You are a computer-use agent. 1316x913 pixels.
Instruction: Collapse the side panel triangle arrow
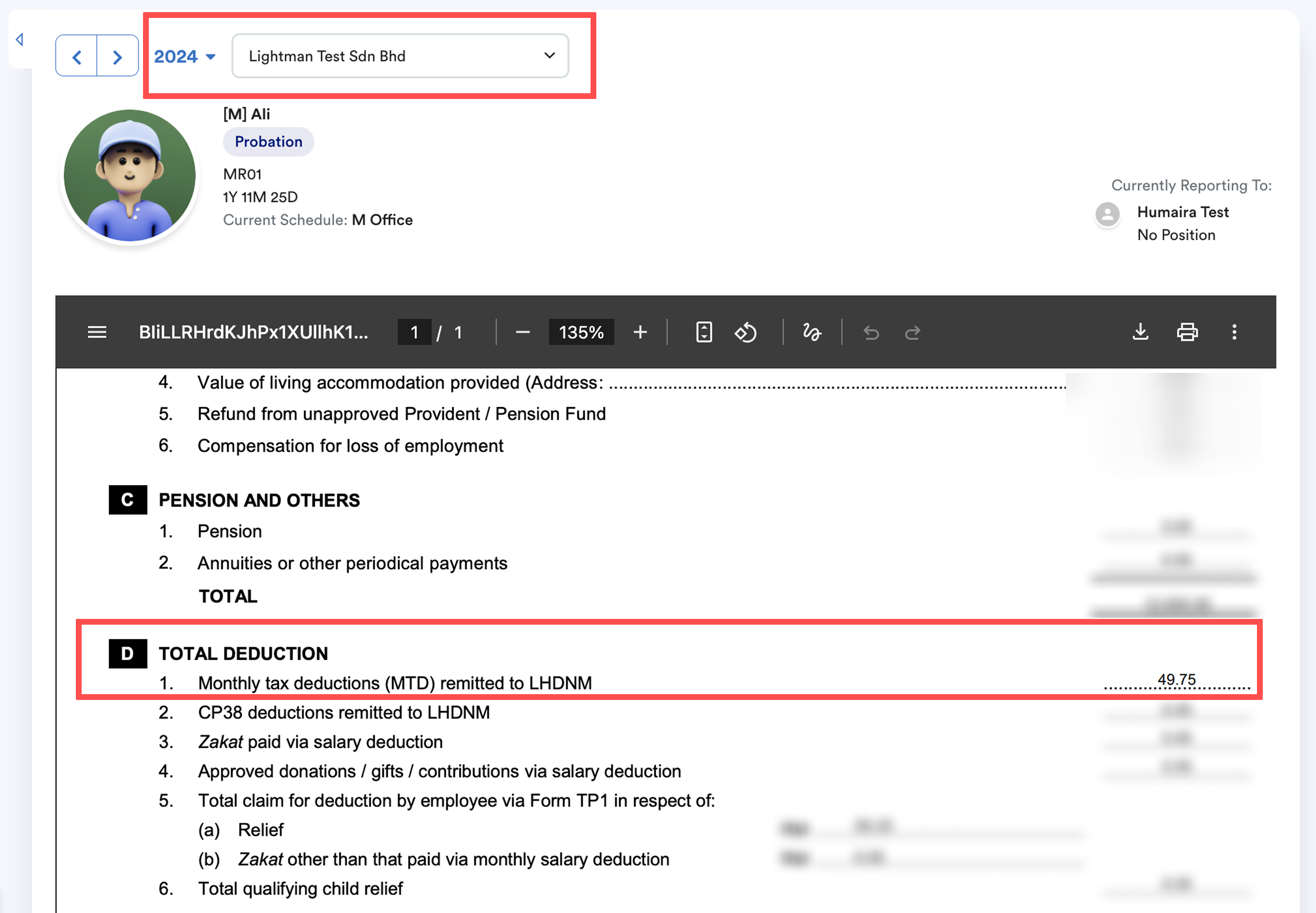point(20,39)
